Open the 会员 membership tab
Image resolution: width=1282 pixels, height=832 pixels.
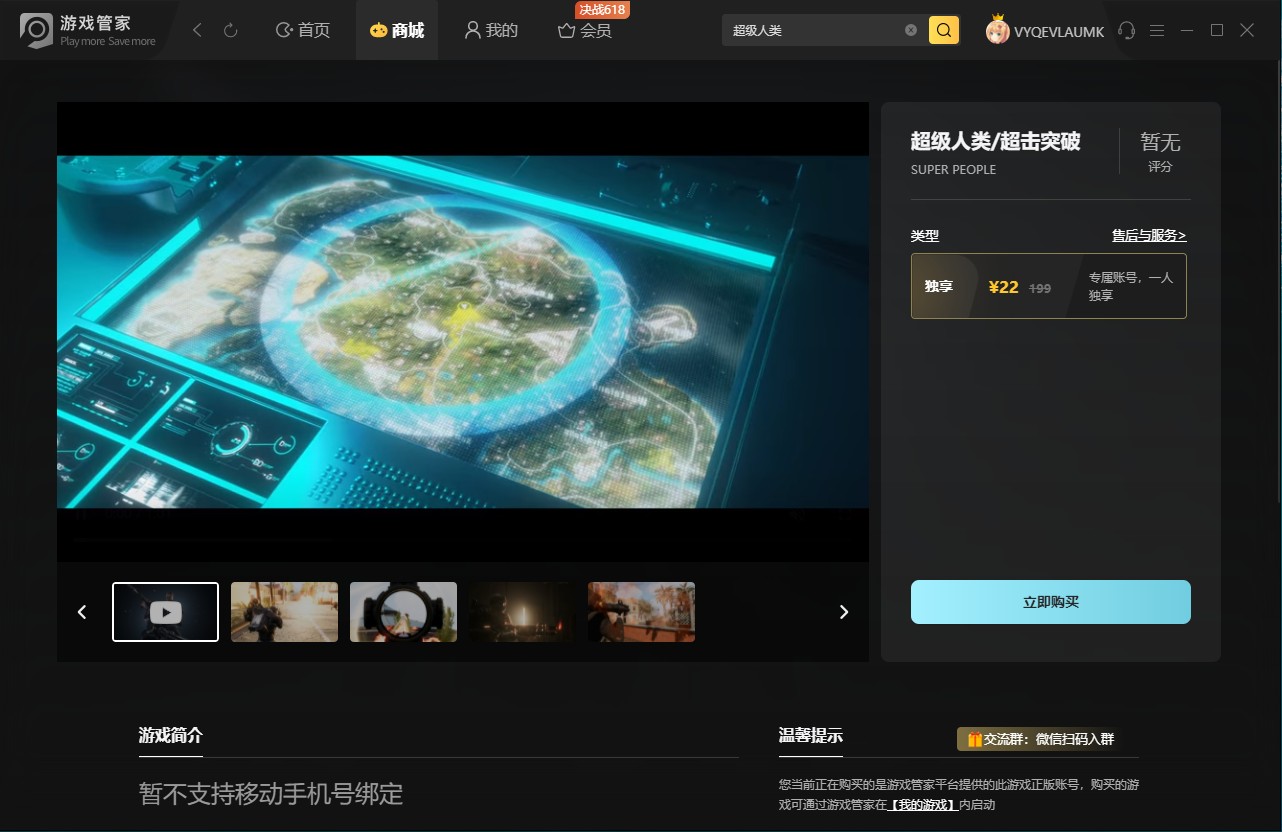coord(585,31)
